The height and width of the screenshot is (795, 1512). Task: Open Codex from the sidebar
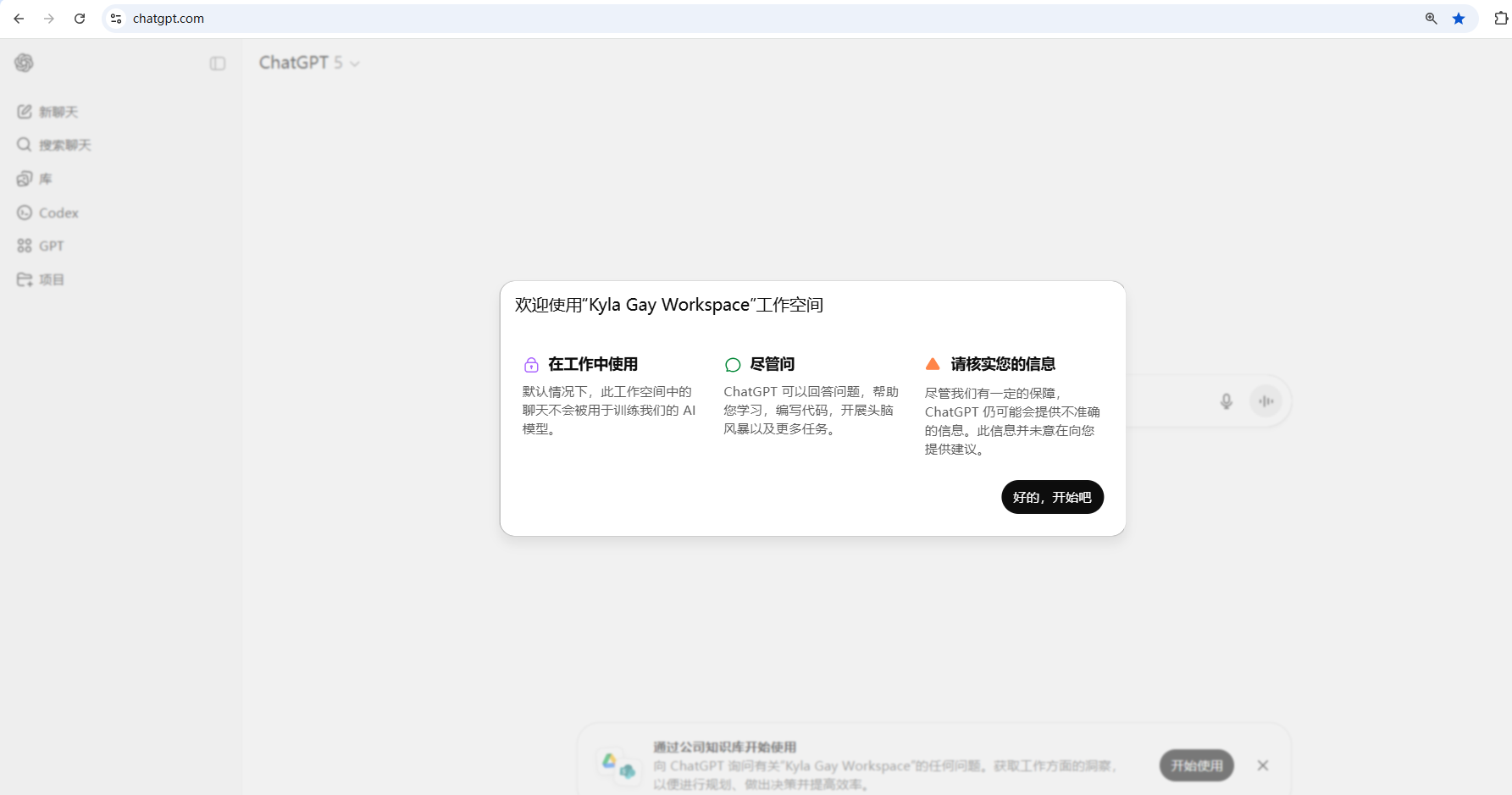[48, 213]
